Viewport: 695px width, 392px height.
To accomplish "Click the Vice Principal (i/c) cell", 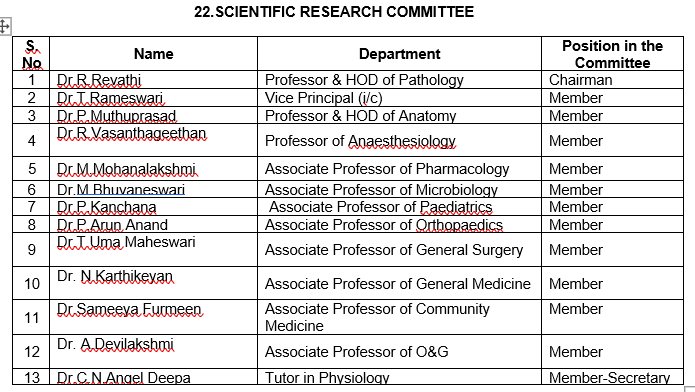I will click(x=399, y=98).
